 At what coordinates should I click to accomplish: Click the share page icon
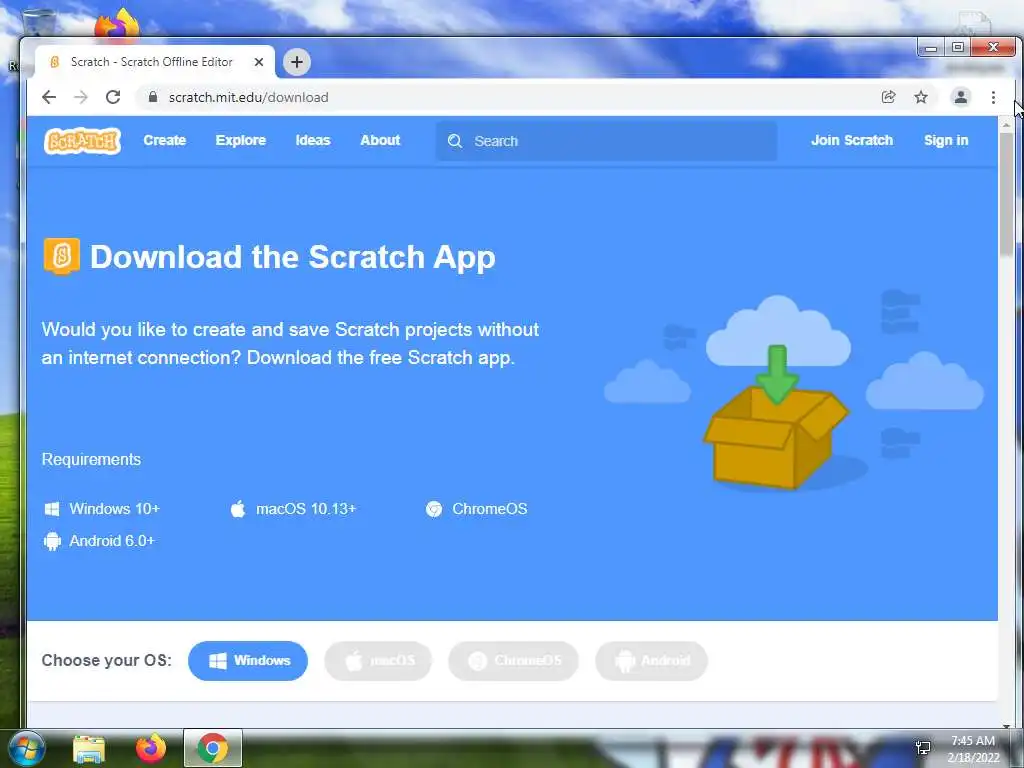coord(888,97)
